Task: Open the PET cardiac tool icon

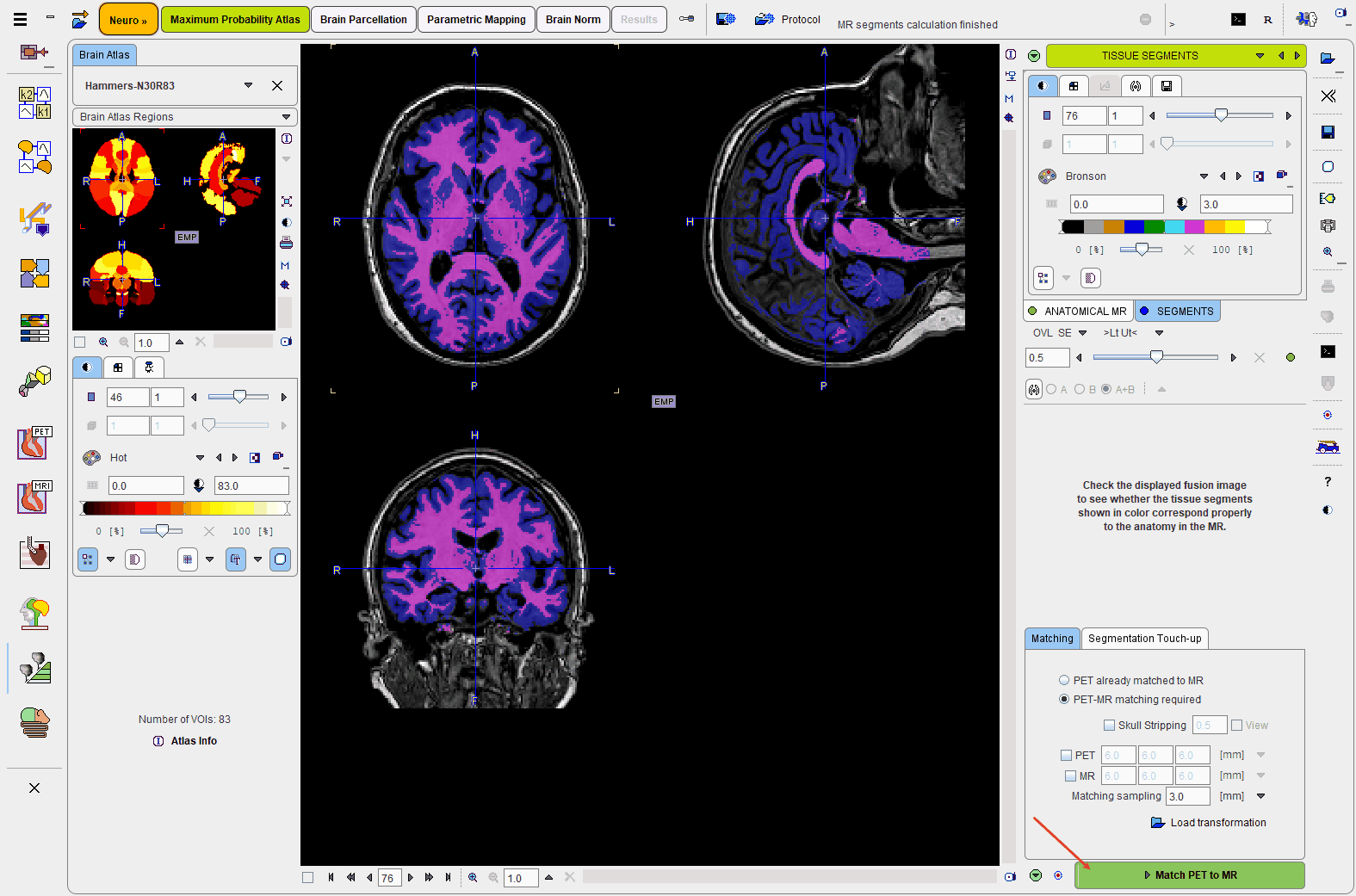Action: coord(35,442)
